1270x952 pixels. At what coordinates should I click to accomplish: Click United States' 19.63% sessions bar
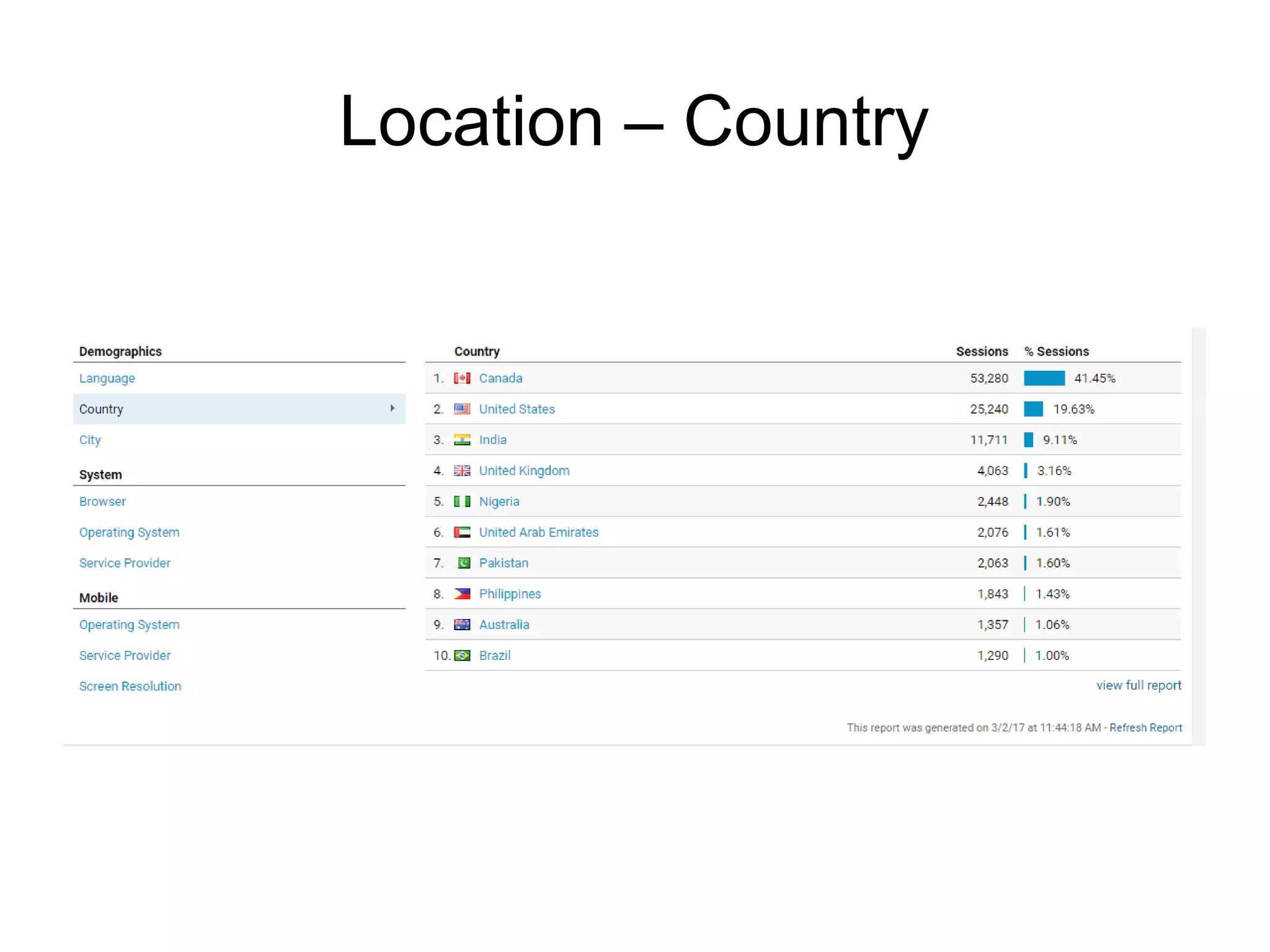pyautogui.click(x=1033, y=409)
